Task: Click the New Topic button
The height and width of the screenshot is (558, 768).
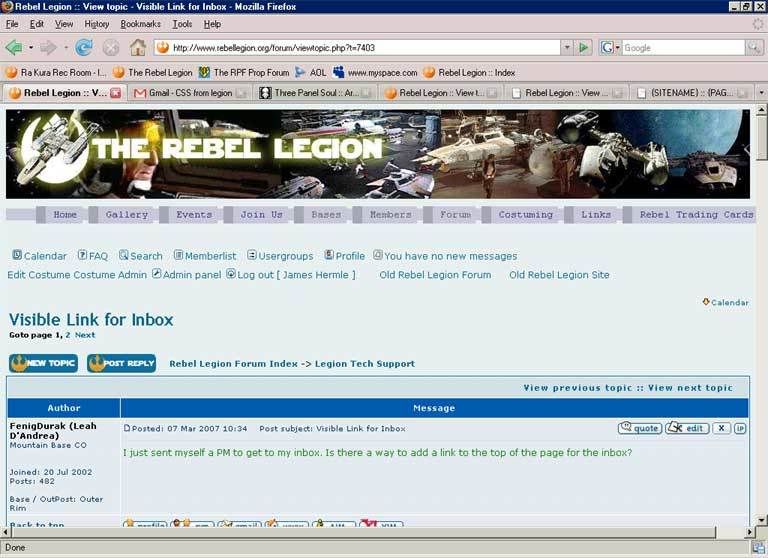Action: 43,363
